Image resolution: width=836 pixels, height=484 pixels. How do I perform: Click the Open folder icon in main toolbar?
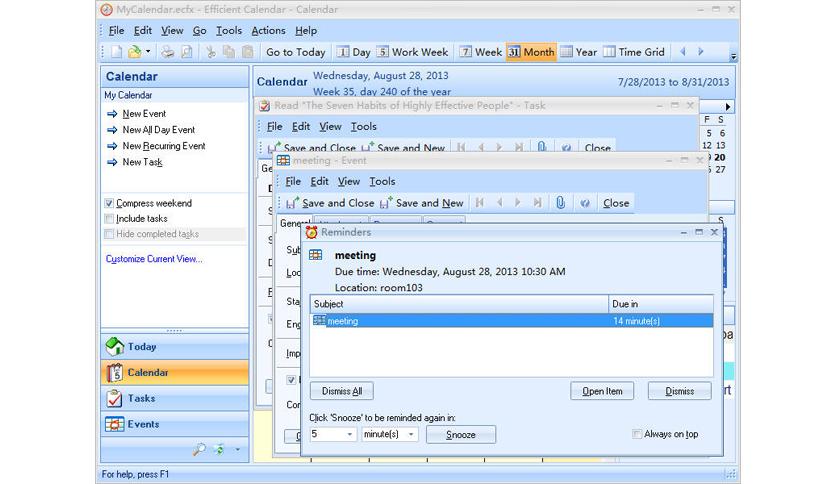point(134,52)
